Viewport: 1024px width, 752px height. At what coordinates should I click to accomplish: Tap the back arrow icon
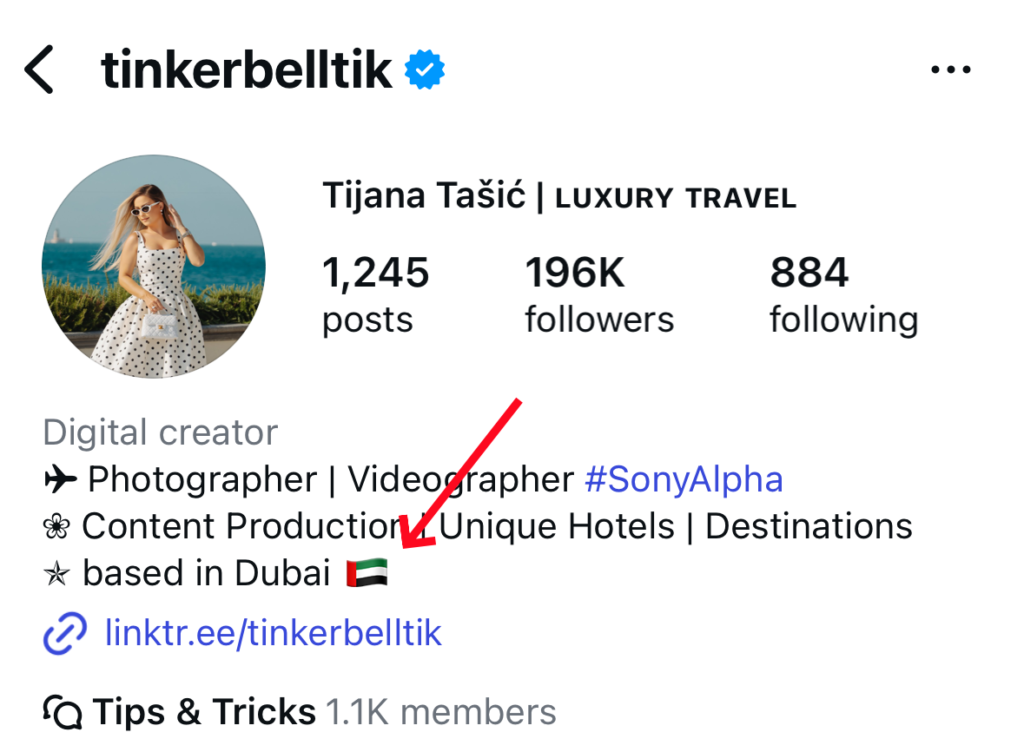[x=39, y=70]
